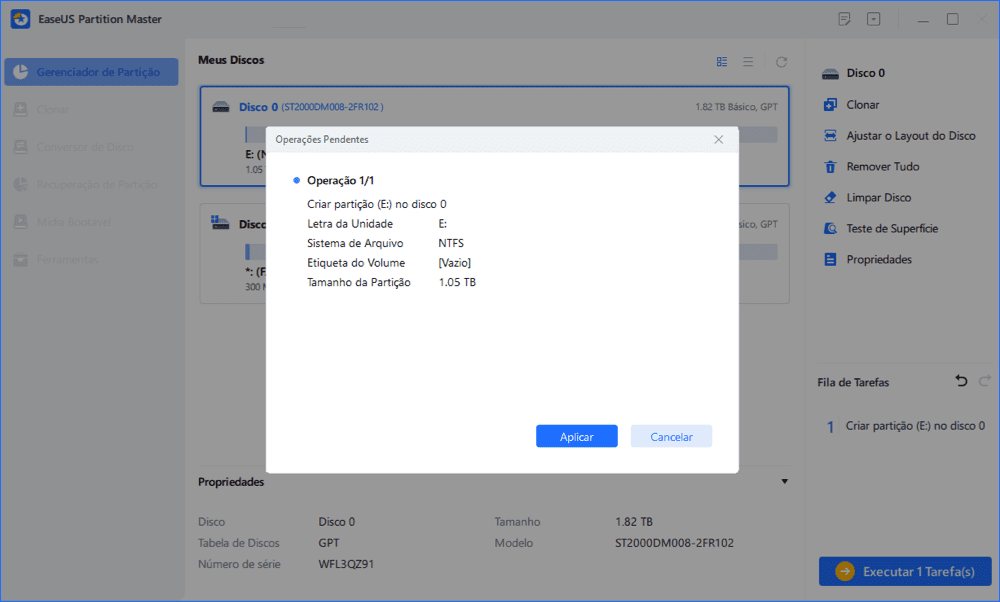Undo the last queued task
The height and width of the screenshot is (602, 1000).
pos(961,381)
